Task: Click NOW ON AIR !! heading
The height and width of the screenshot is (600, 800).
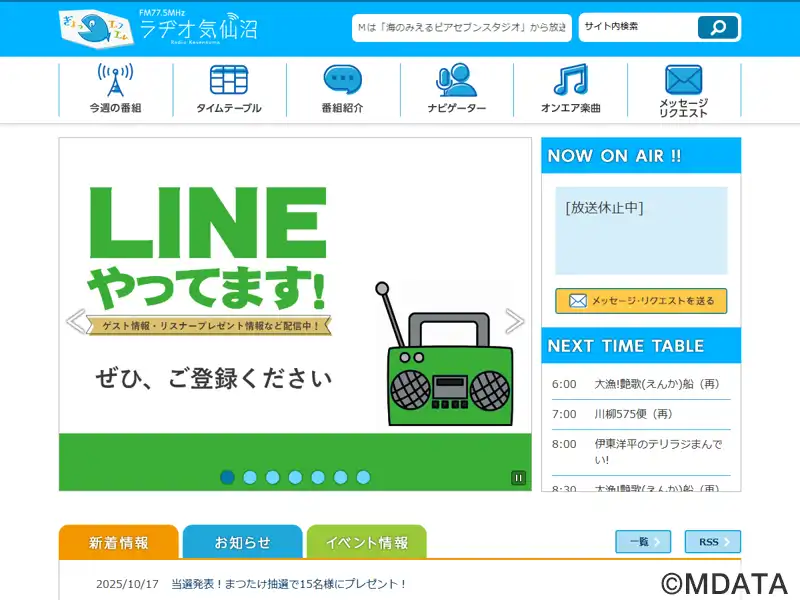Action: (x=614, y=156)
